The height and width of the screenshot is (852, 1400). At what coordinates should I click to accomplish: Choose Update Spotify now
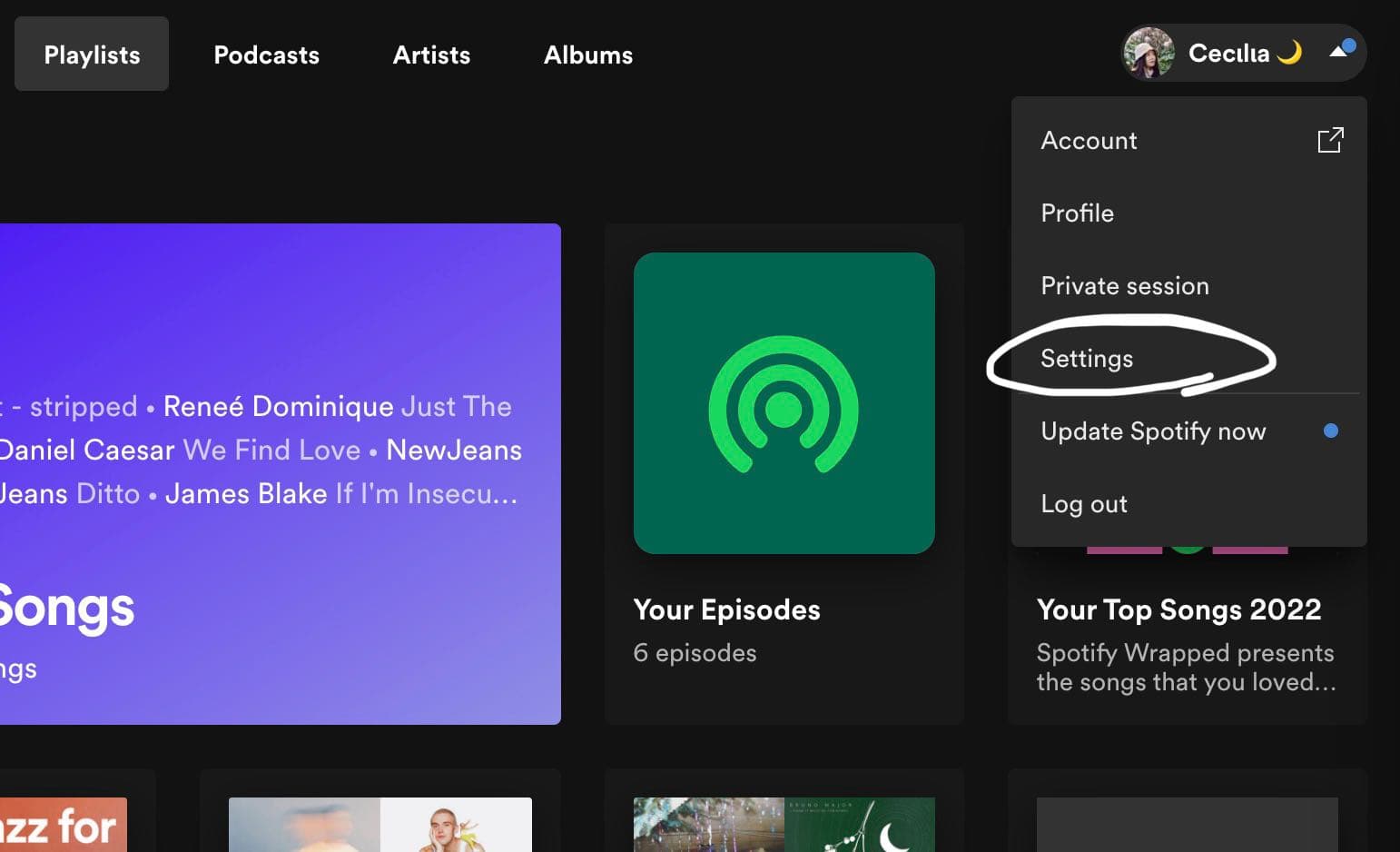(x=1152, y=431)
